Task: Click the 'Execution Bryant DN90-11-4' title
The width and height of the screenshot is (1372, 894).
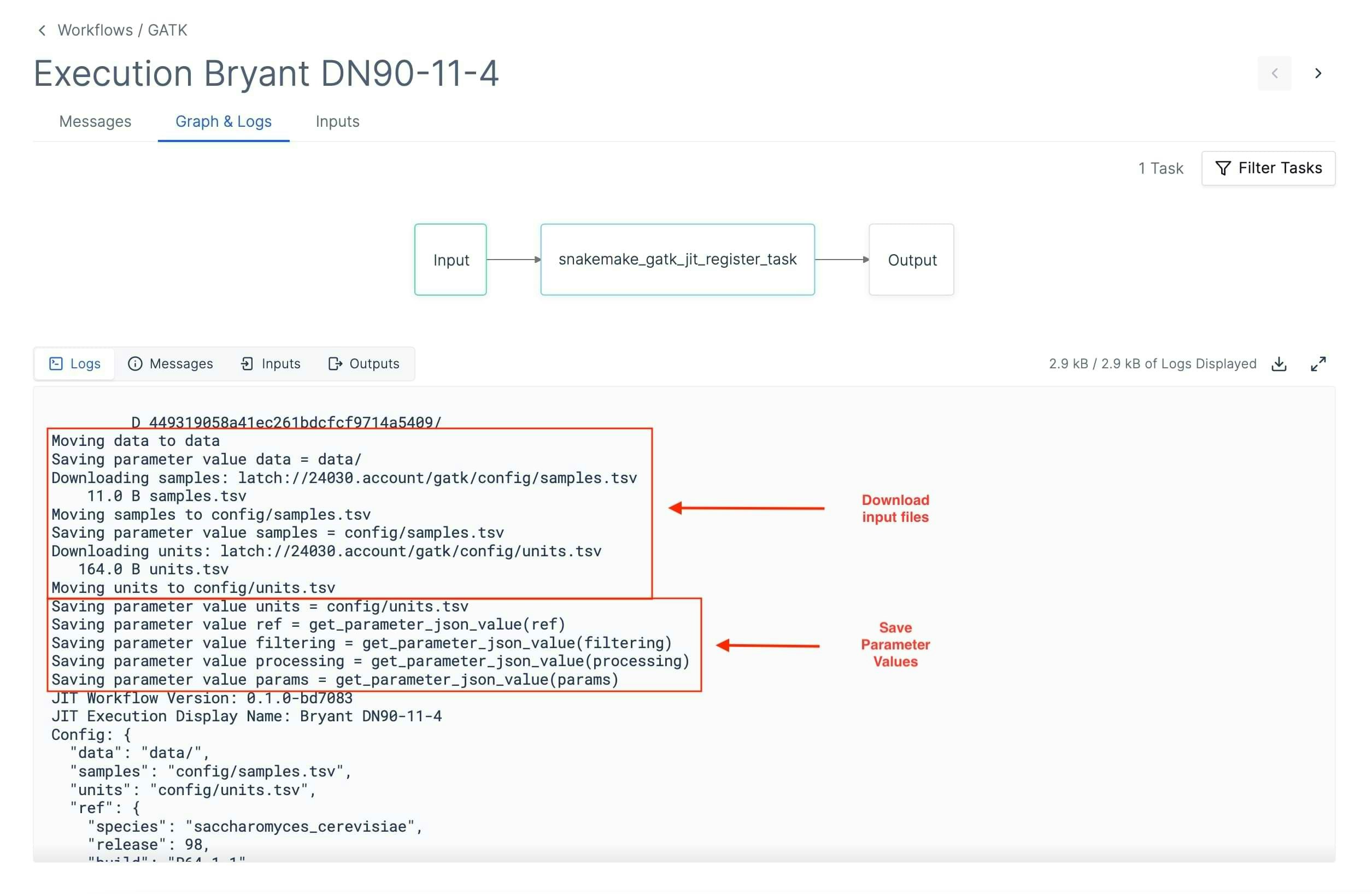Action: (x=266, y=73)
